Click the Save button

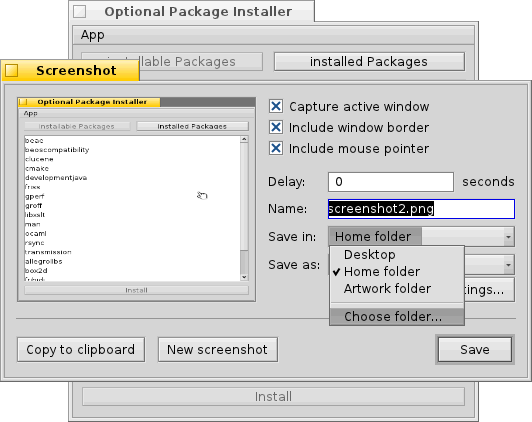pyautogui.click(x=475, y=349)
